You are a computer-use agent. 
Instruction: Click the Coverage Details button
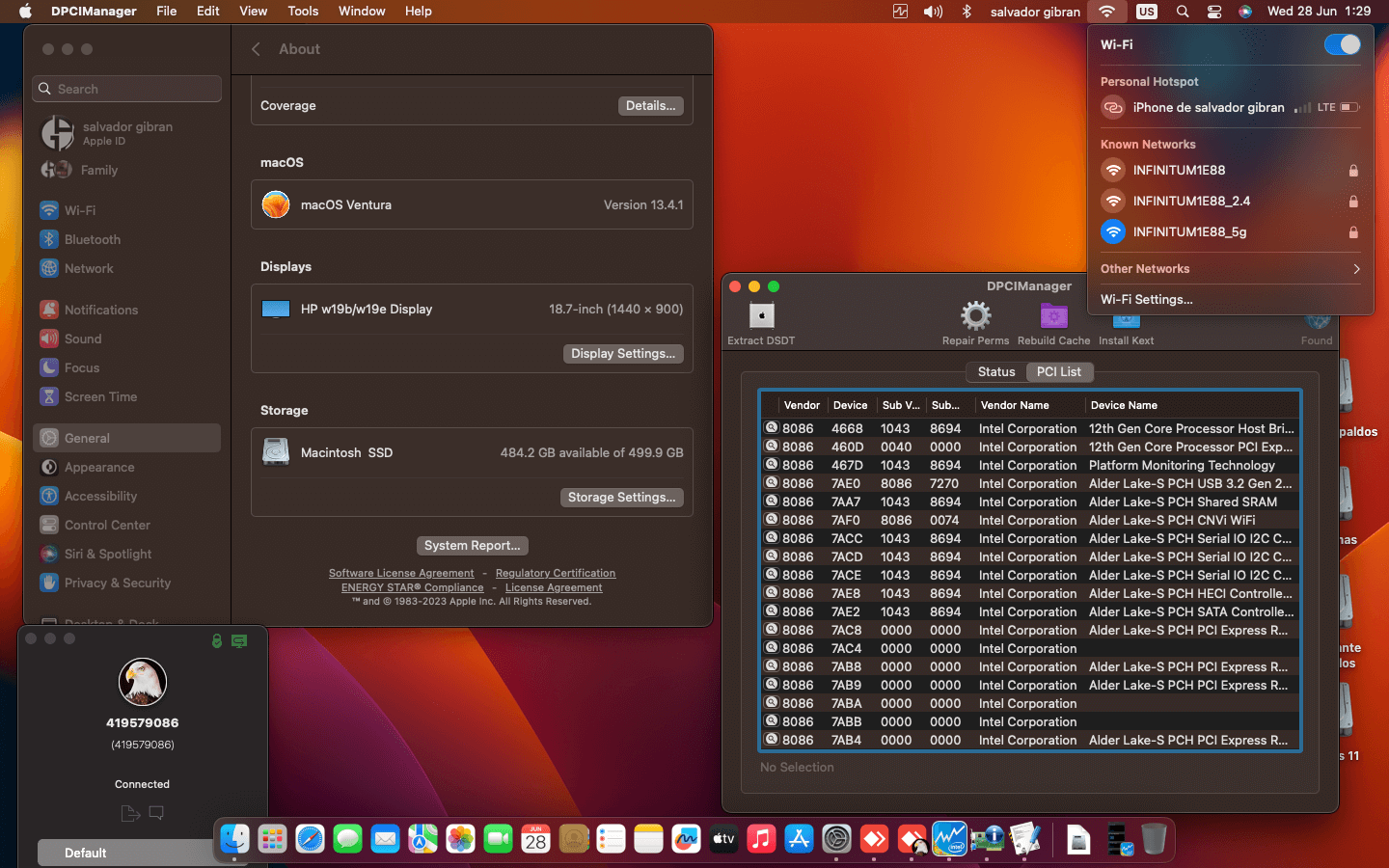650,106
